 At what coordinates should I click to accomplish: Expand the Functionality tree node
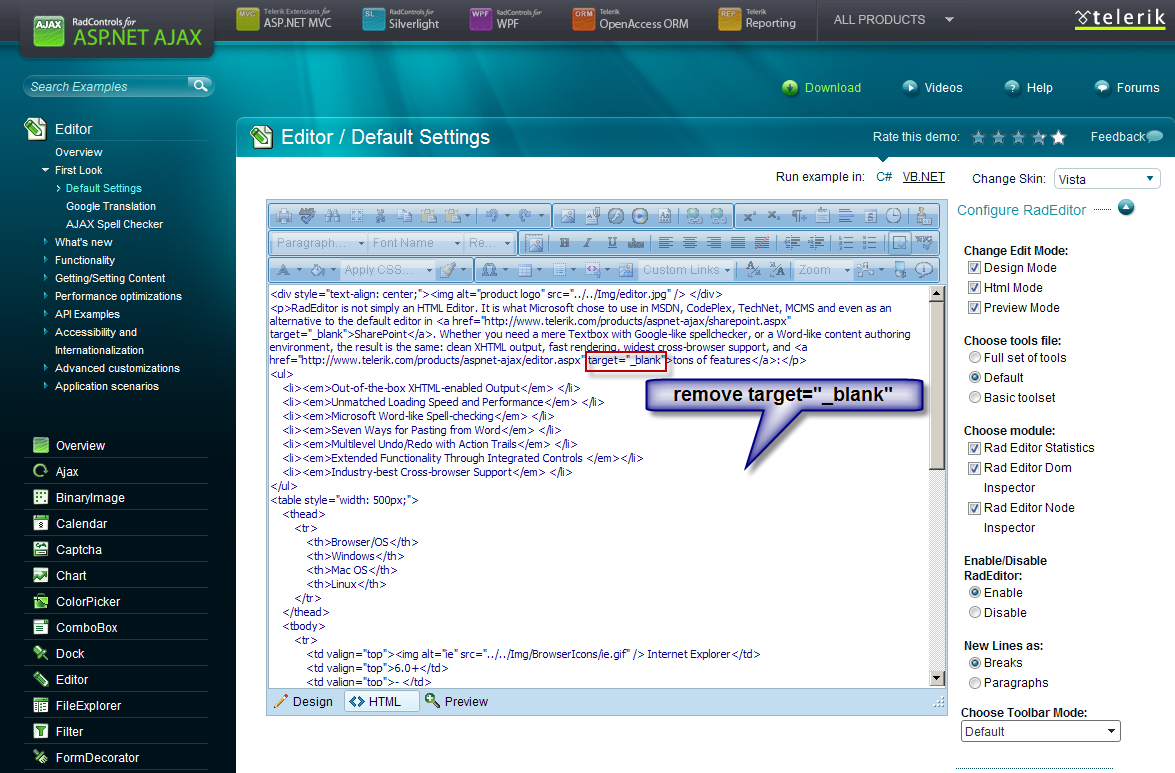pos(46,260)
